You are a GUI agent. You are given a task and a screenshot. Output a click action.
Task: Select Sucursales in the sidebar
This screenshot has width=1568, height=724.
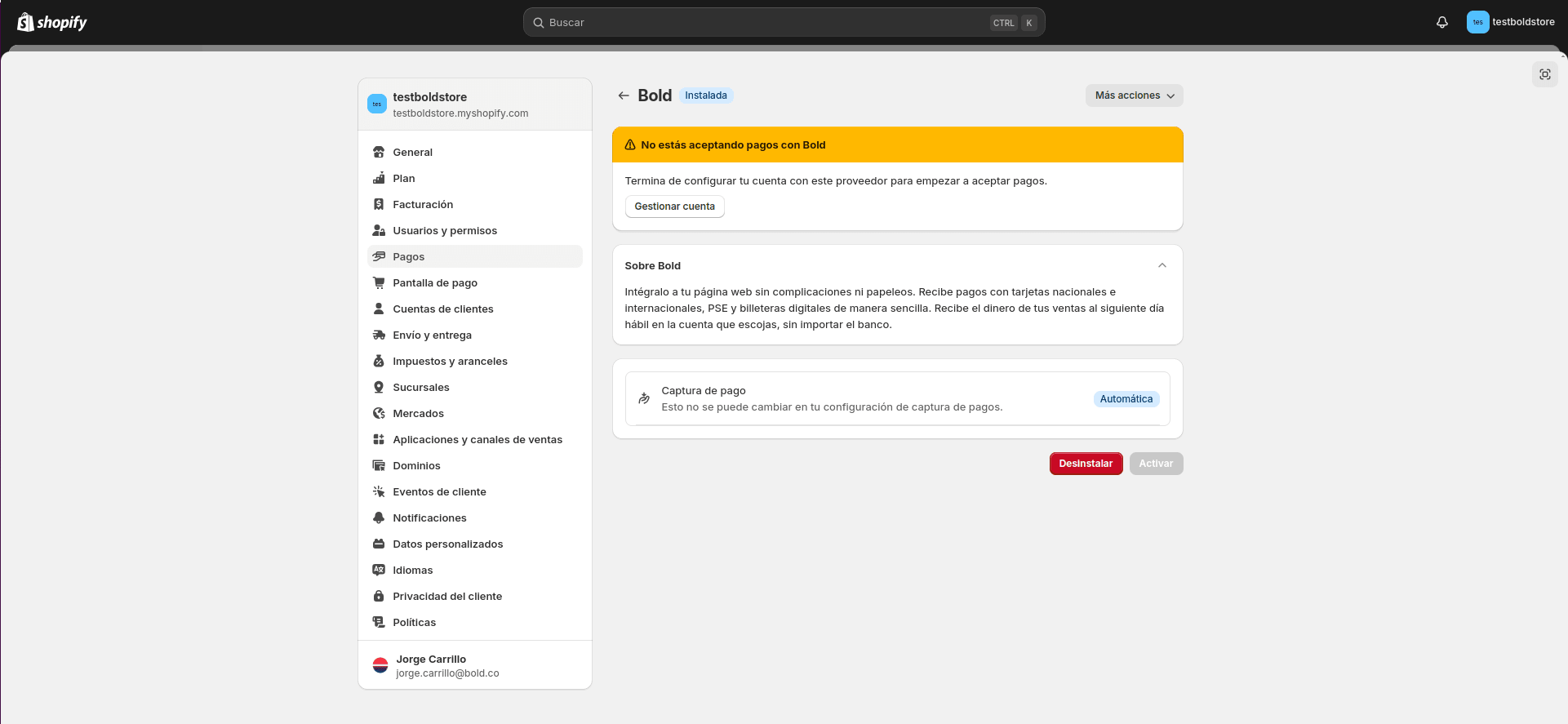[475, 387]
